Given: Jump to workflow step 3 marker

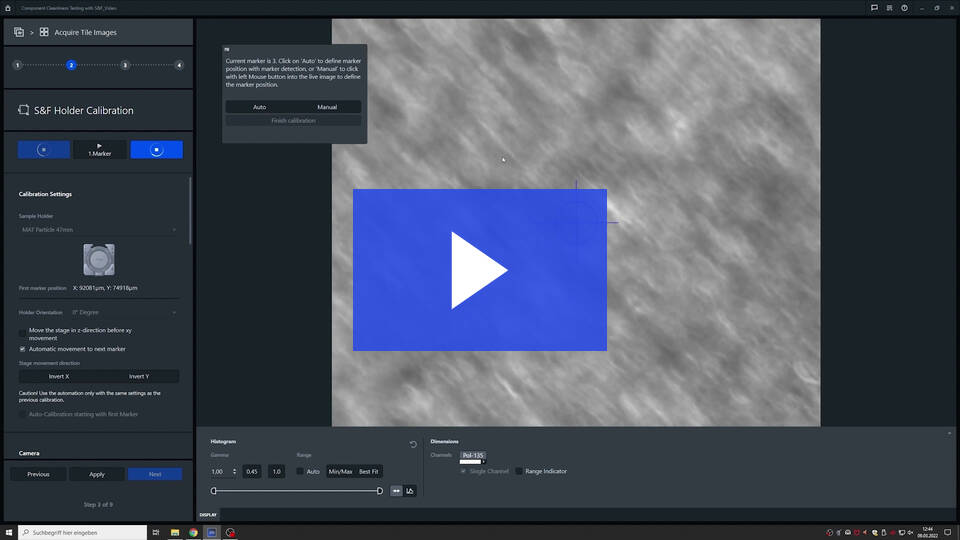Looking at the screenshot, I should pos(125,65).
